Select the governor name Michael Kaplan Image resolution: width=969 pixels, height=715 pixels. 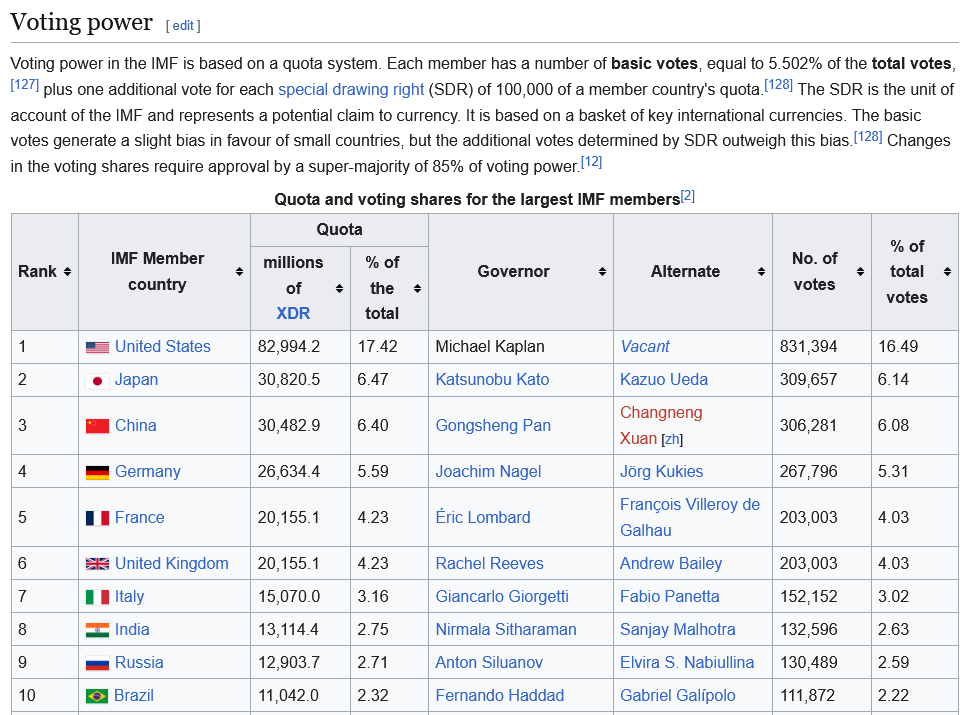tap(489, 346)
